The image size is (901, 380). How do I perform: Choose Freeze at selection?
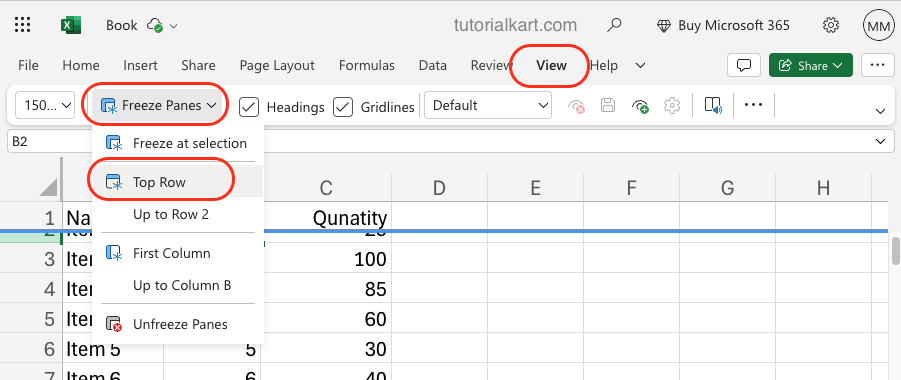click(x=178, y=143)
